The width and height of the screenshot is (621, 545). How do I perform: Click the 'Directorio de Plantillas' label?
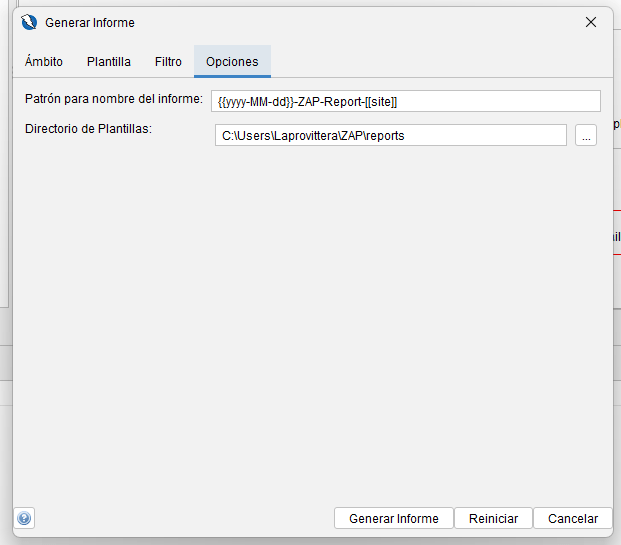(88, 129)
